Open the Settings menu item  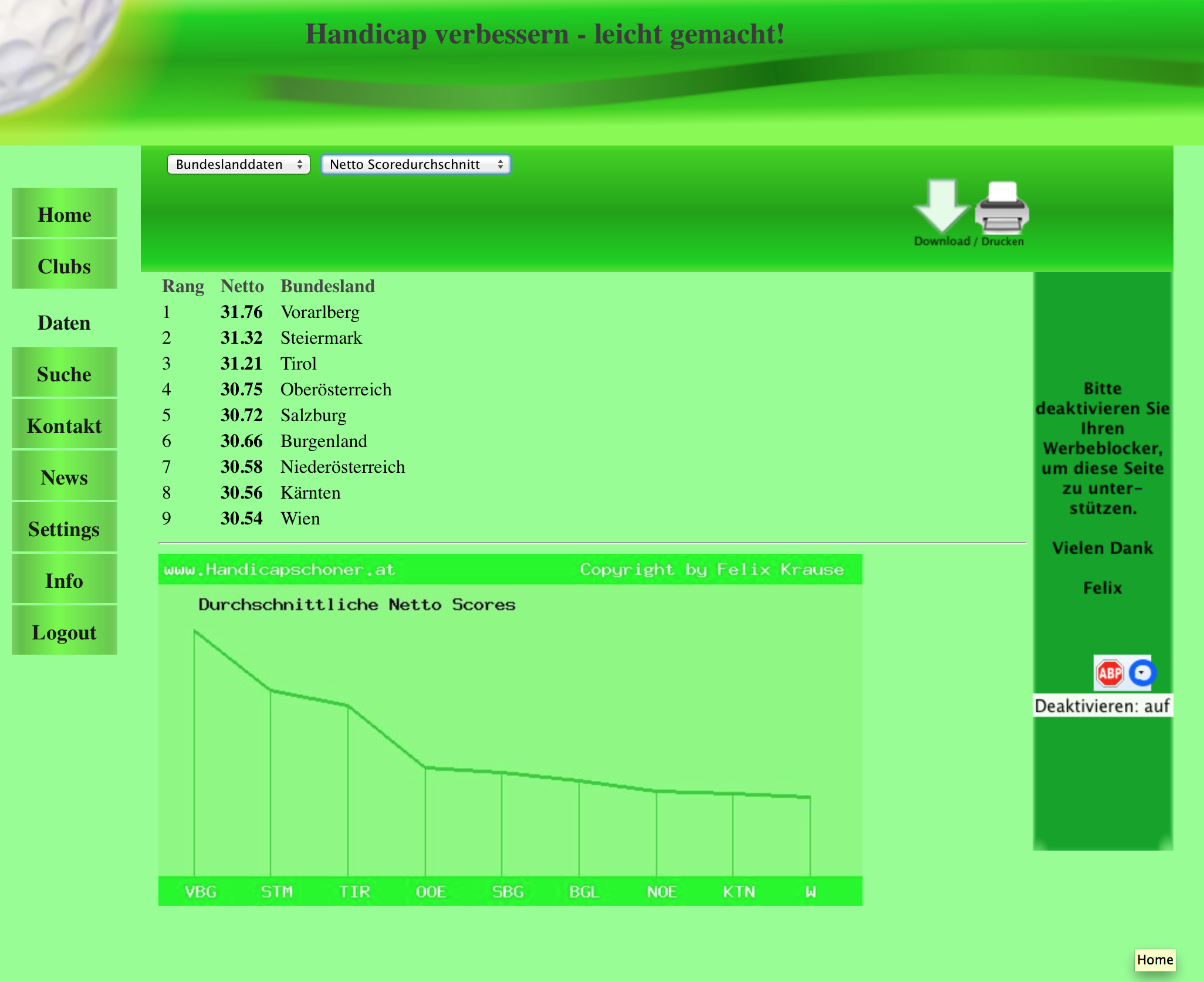point(65,529)
